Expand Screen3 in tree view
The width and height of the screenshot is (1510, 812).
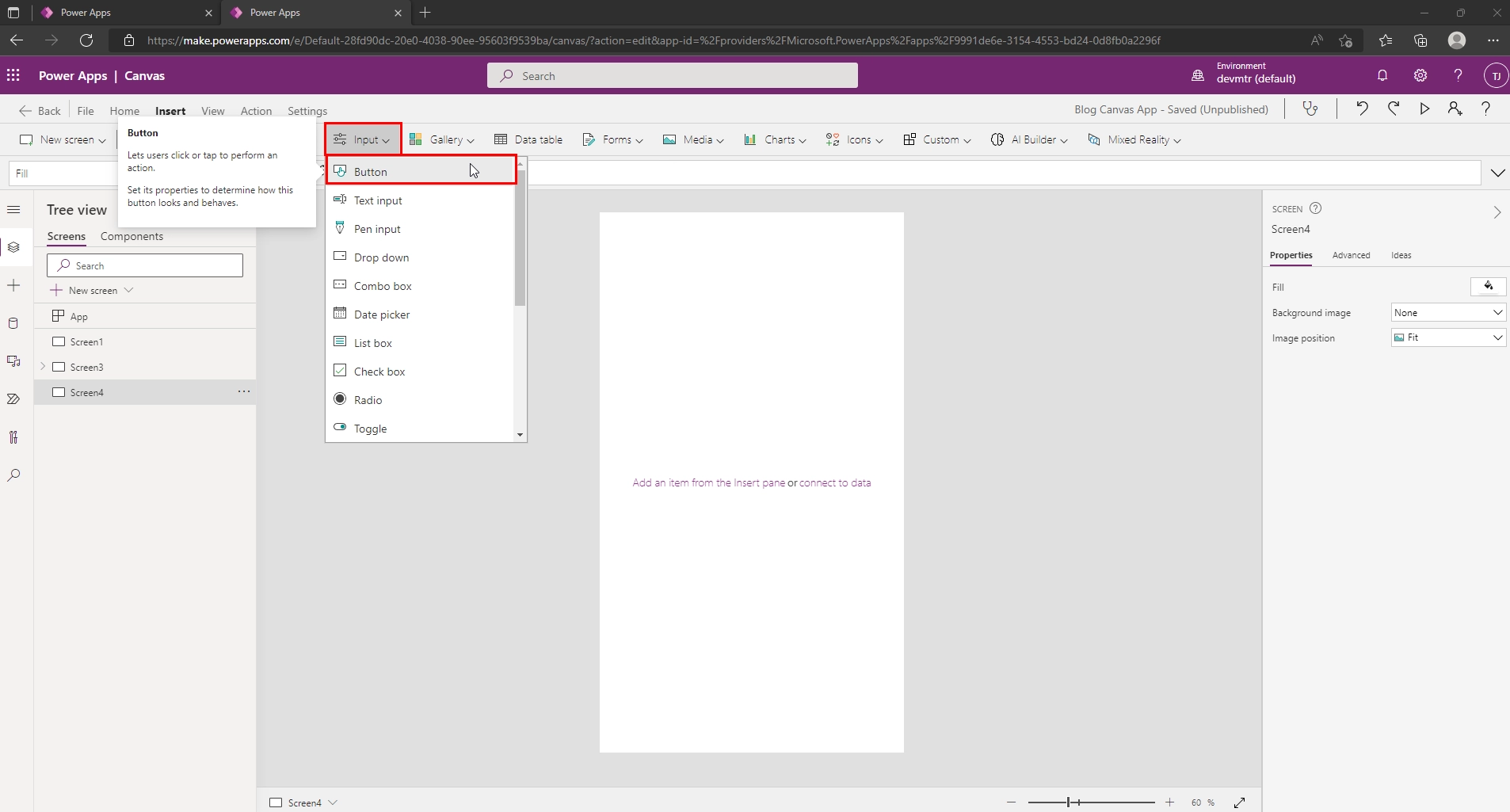(43, 367)
